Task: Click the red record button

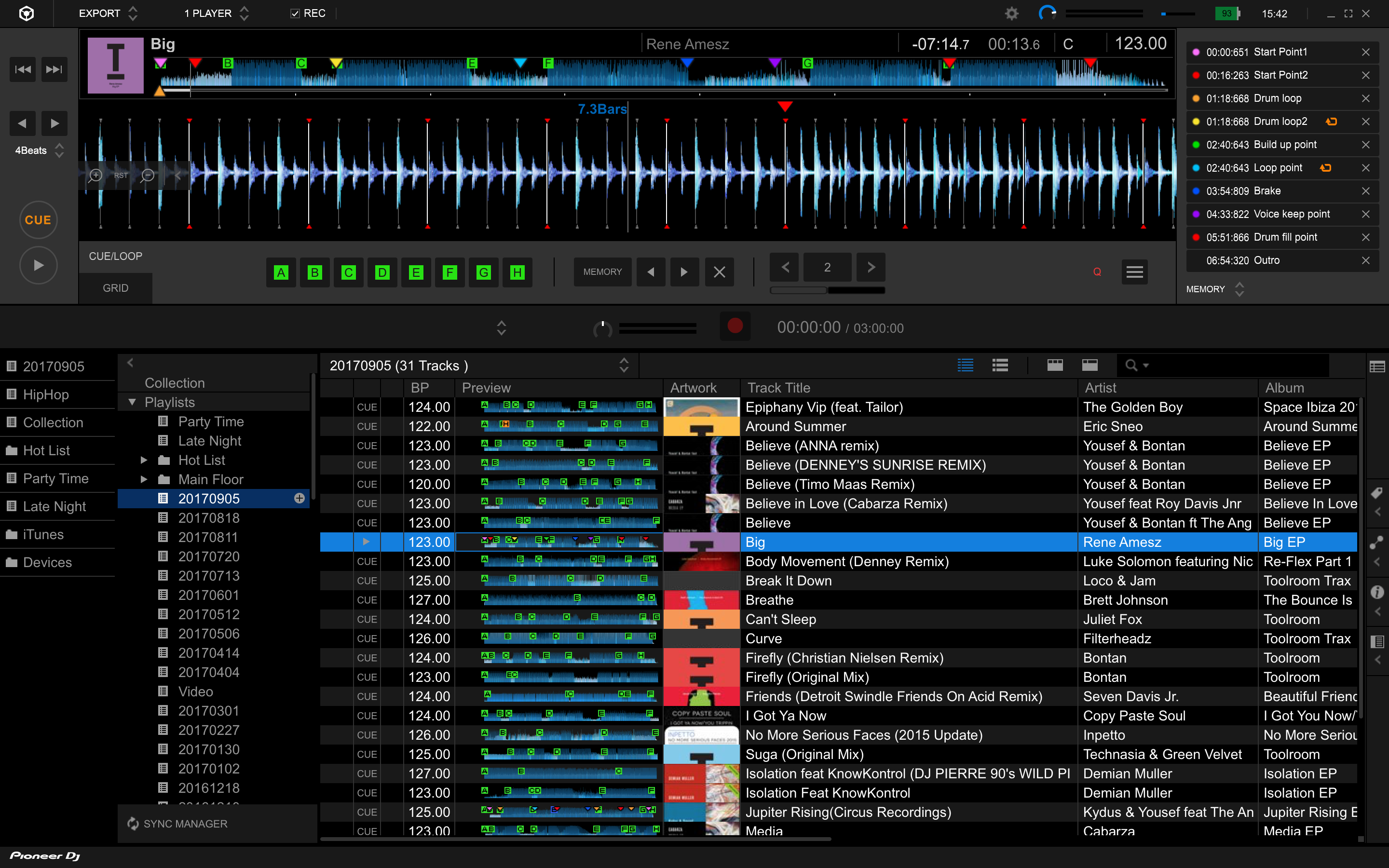Action: point(735,326)
